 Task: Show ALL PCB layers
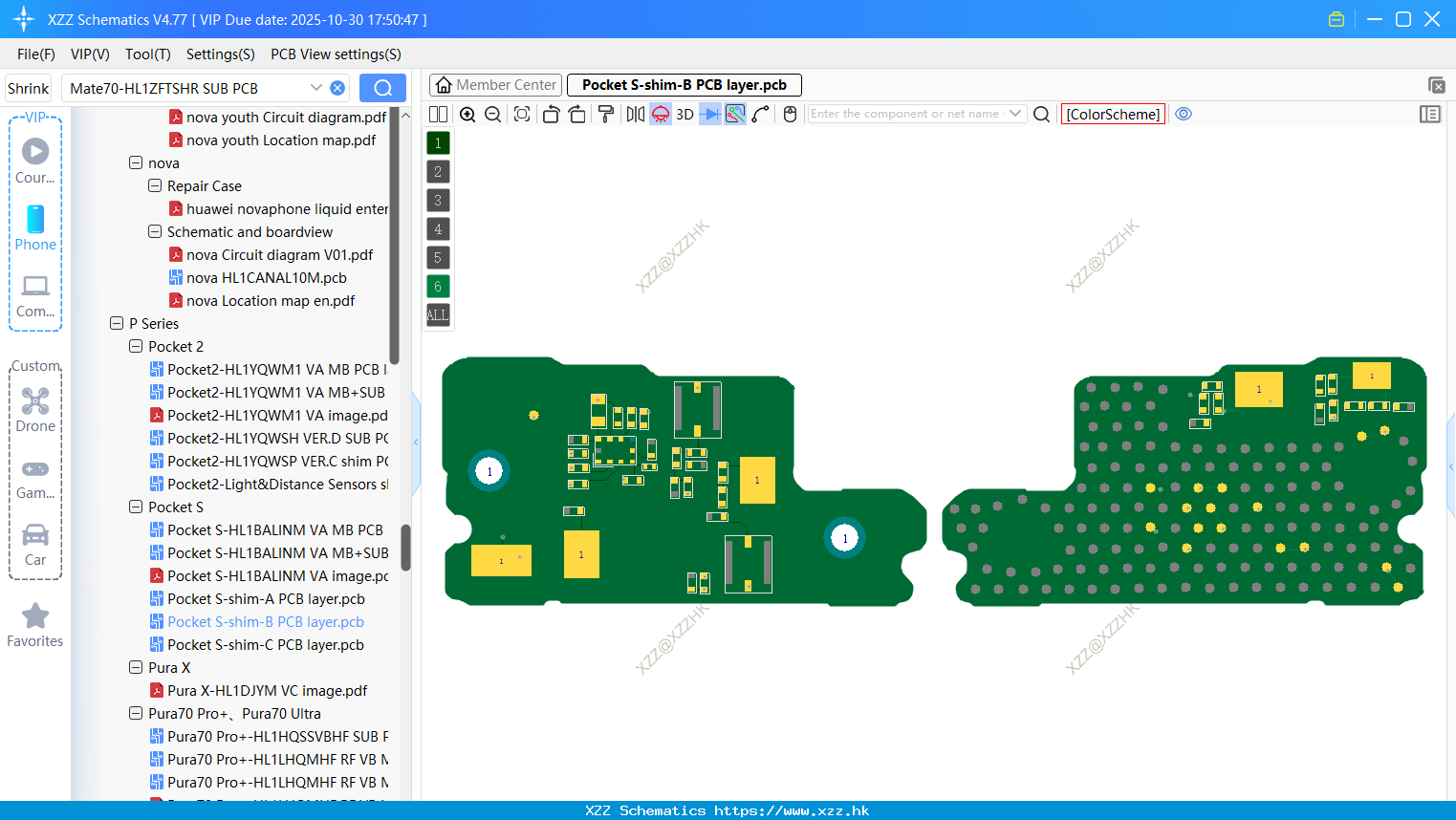[438, 314]
